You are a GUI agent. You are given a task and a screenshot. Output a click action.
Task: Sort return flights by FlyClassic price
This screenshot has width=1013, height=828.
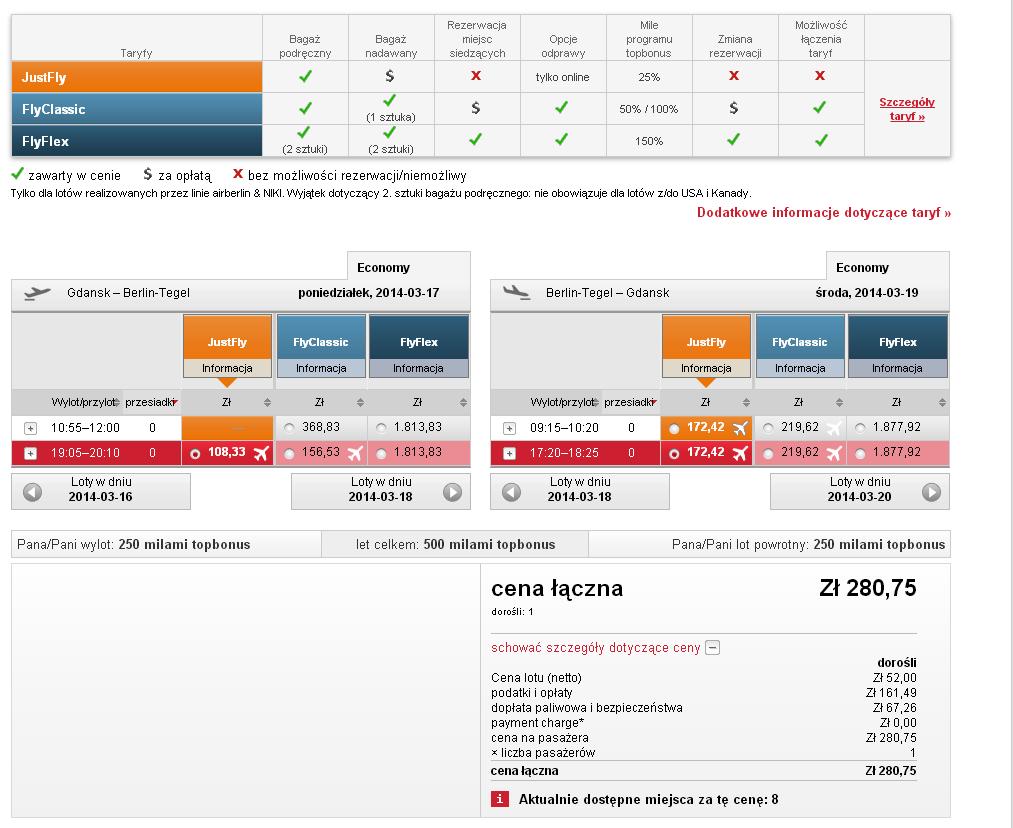coord(839,402)
